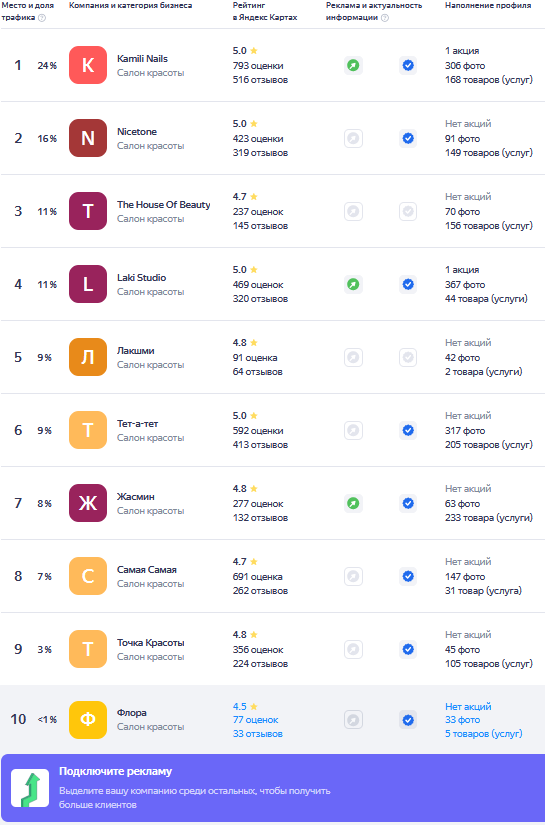Click the blue verified badge for Самая Самая
Screen dimensions: 545x825
408,577
